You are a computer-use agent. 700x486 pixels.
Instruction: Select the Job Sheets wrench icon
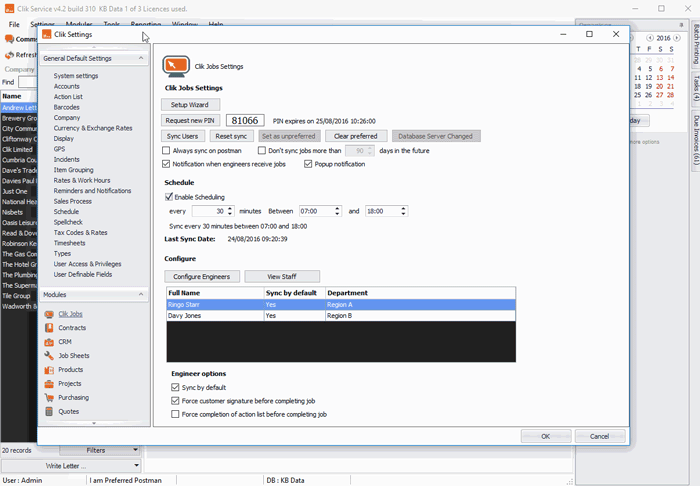click(49, 356)
